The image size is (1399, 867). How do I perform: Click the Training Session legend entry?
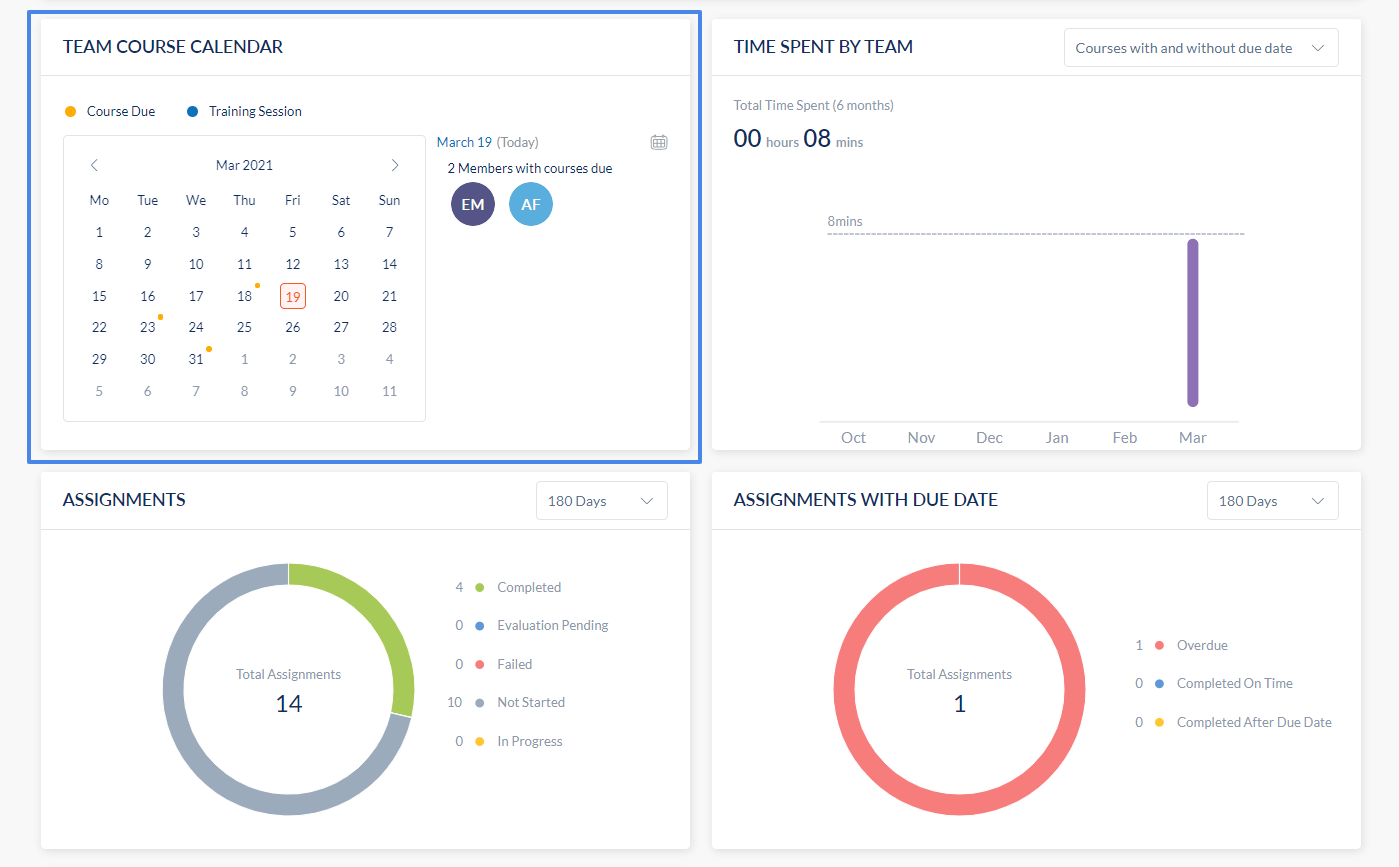coord(244,111)
